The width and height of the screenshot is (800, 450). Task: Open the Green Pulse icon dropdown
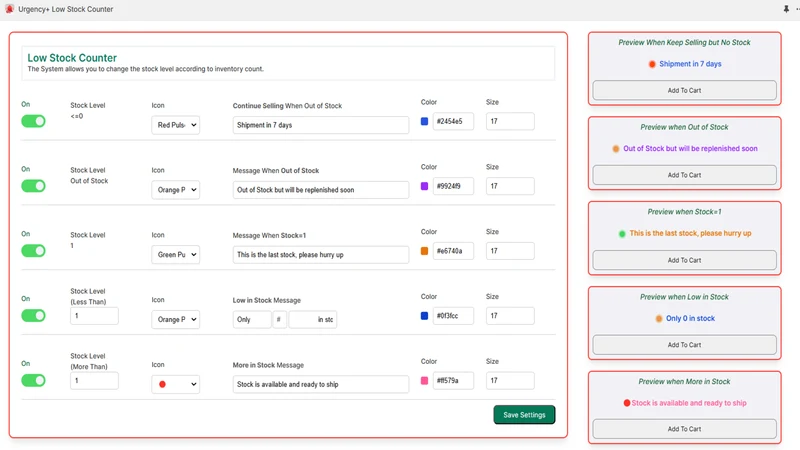pos(176,255)
